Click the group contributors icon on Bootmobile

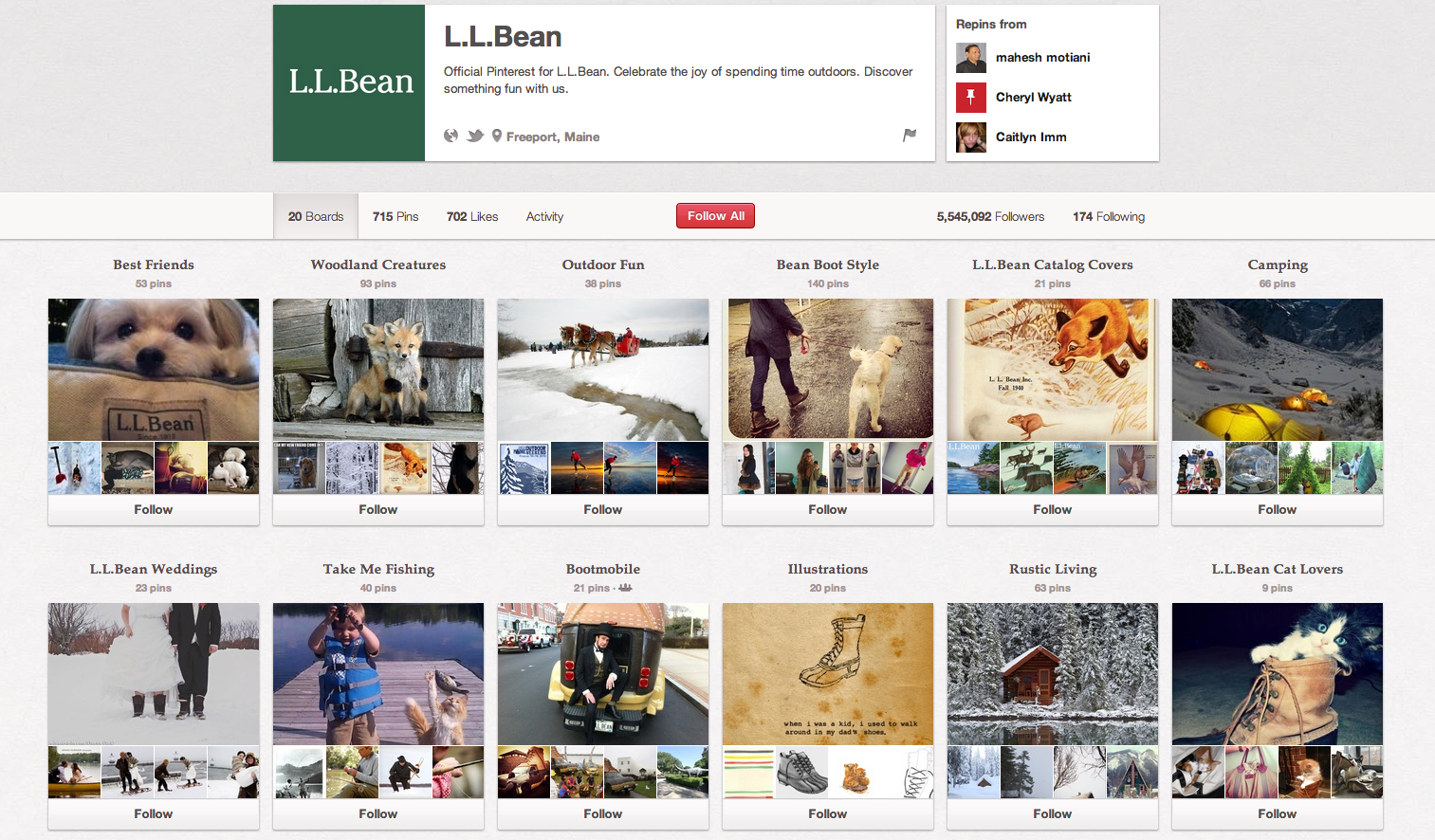[x=625, y=588]
